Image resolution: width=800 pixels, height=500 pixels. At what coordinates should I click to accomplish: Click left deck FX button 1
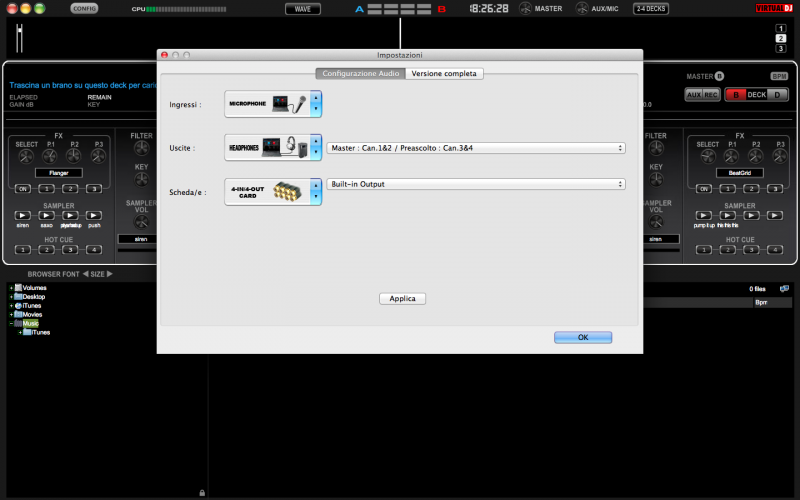pos(46,189)
